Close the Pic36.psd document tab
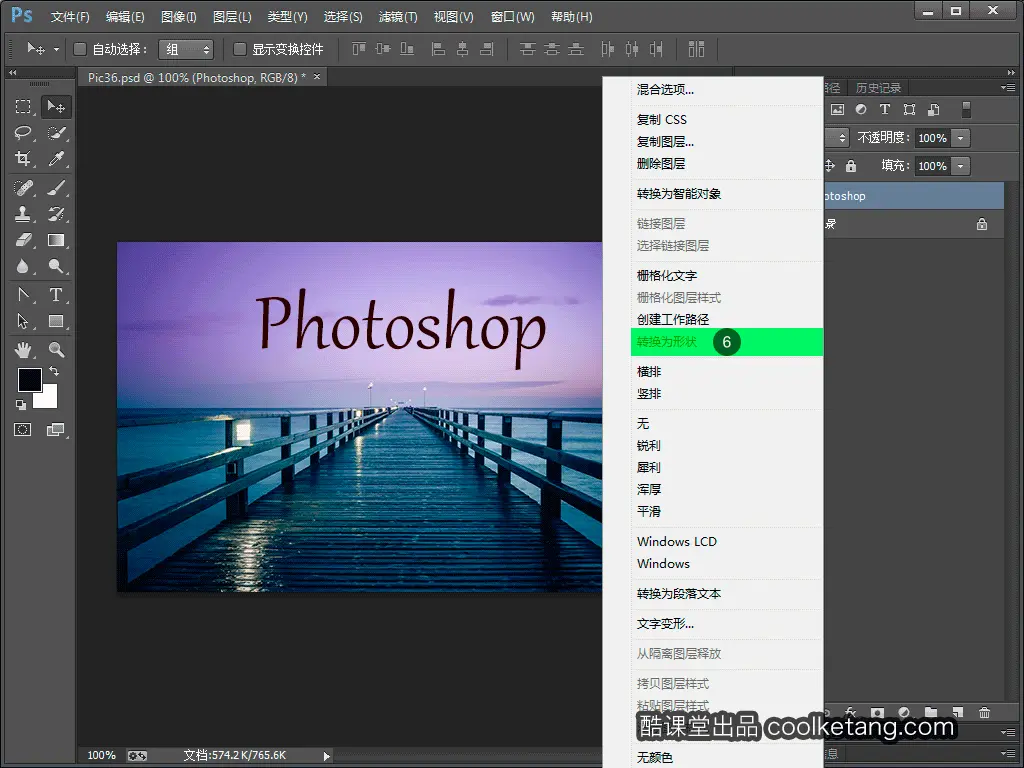The height and width of the screenshot is (768, 1024). click(x=317, y=77)
